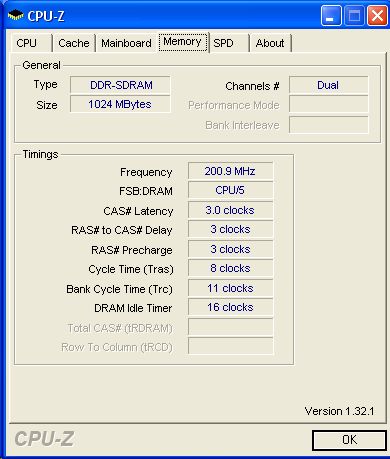
Task: Click the CPU-Z title bar text
Action: click(x=46, y=16)
